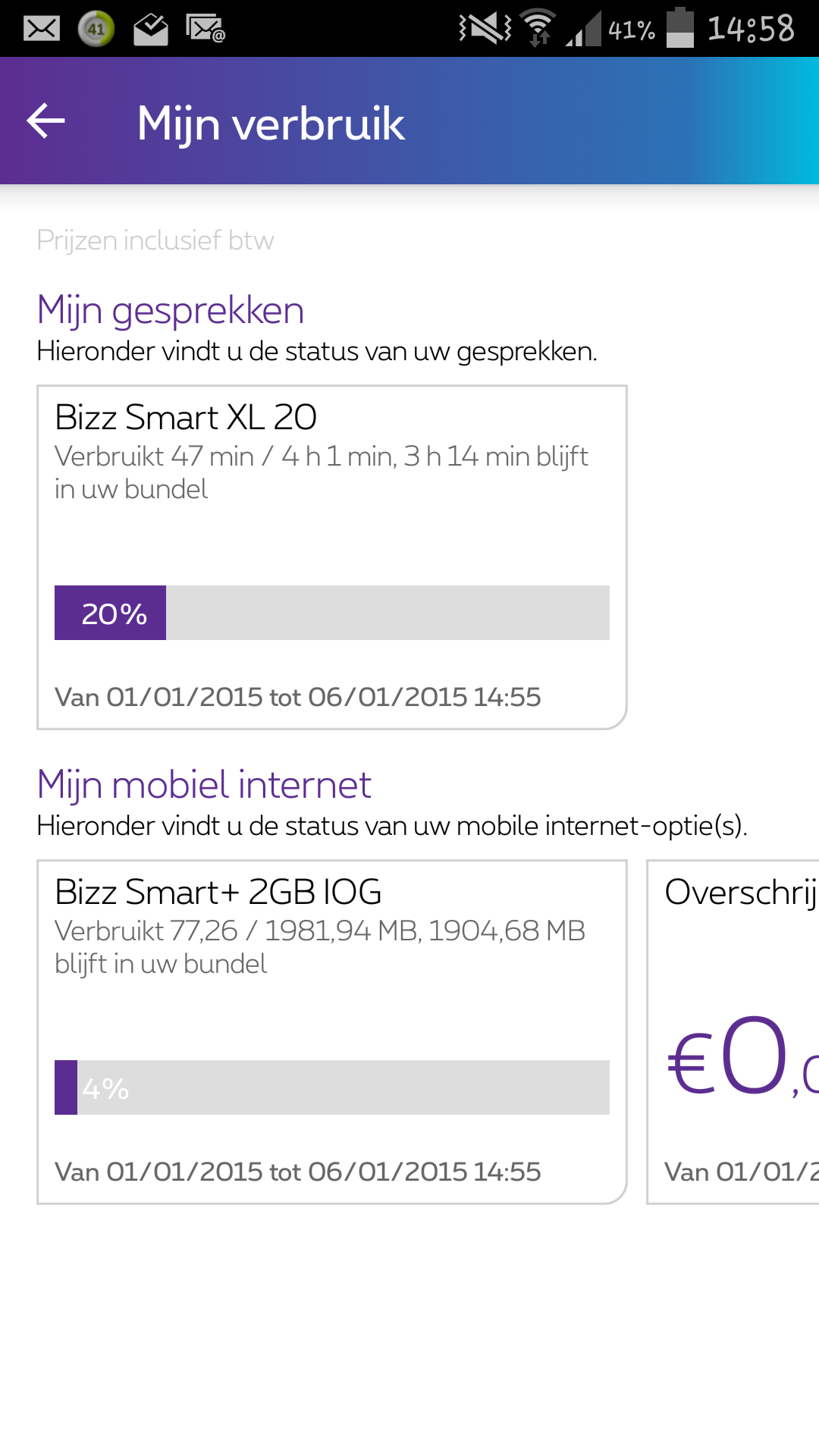
Task: Tap the Mijn mobiel internet heading
Action: 204,785
